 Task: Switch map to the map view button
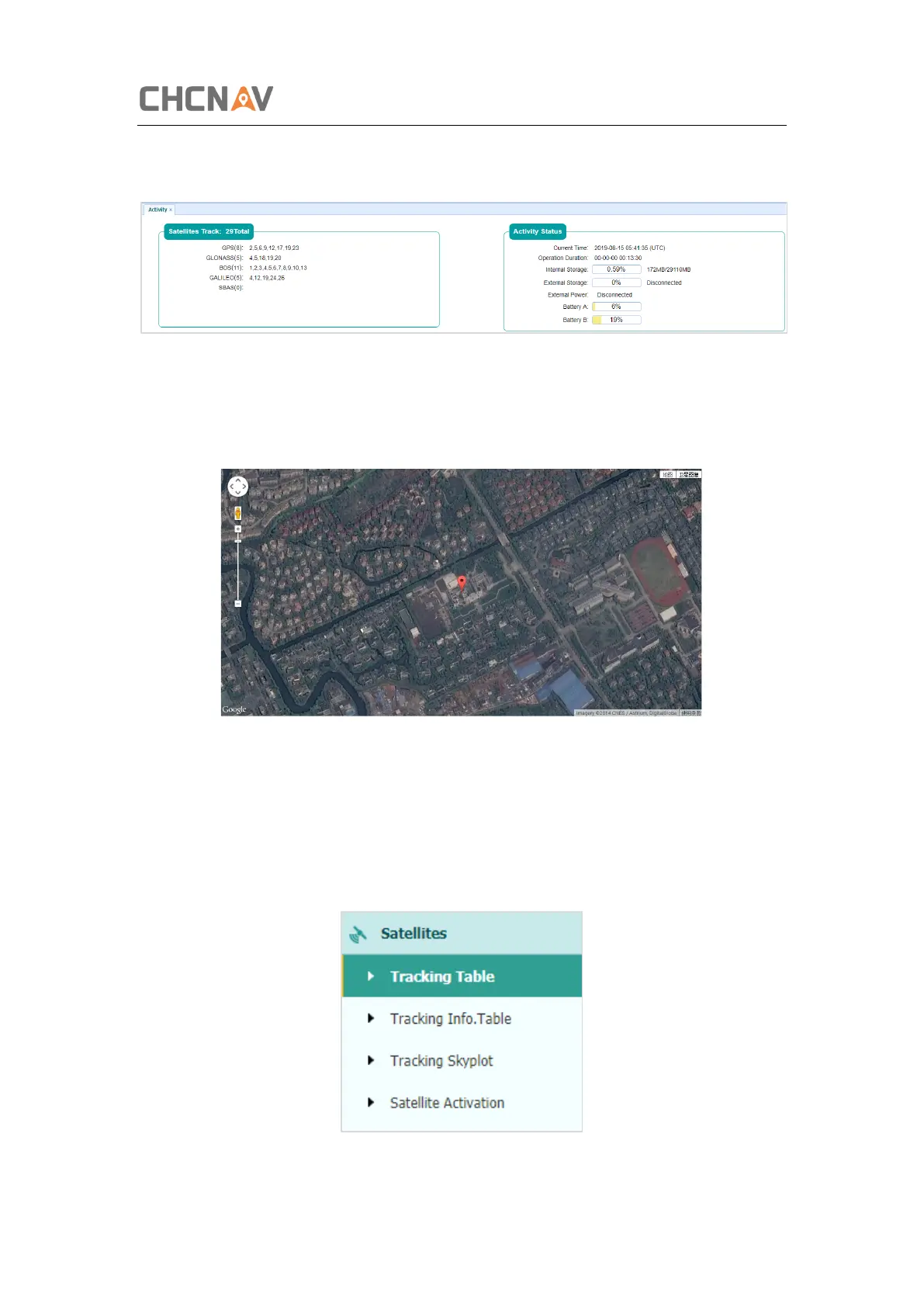click(667, 474)
